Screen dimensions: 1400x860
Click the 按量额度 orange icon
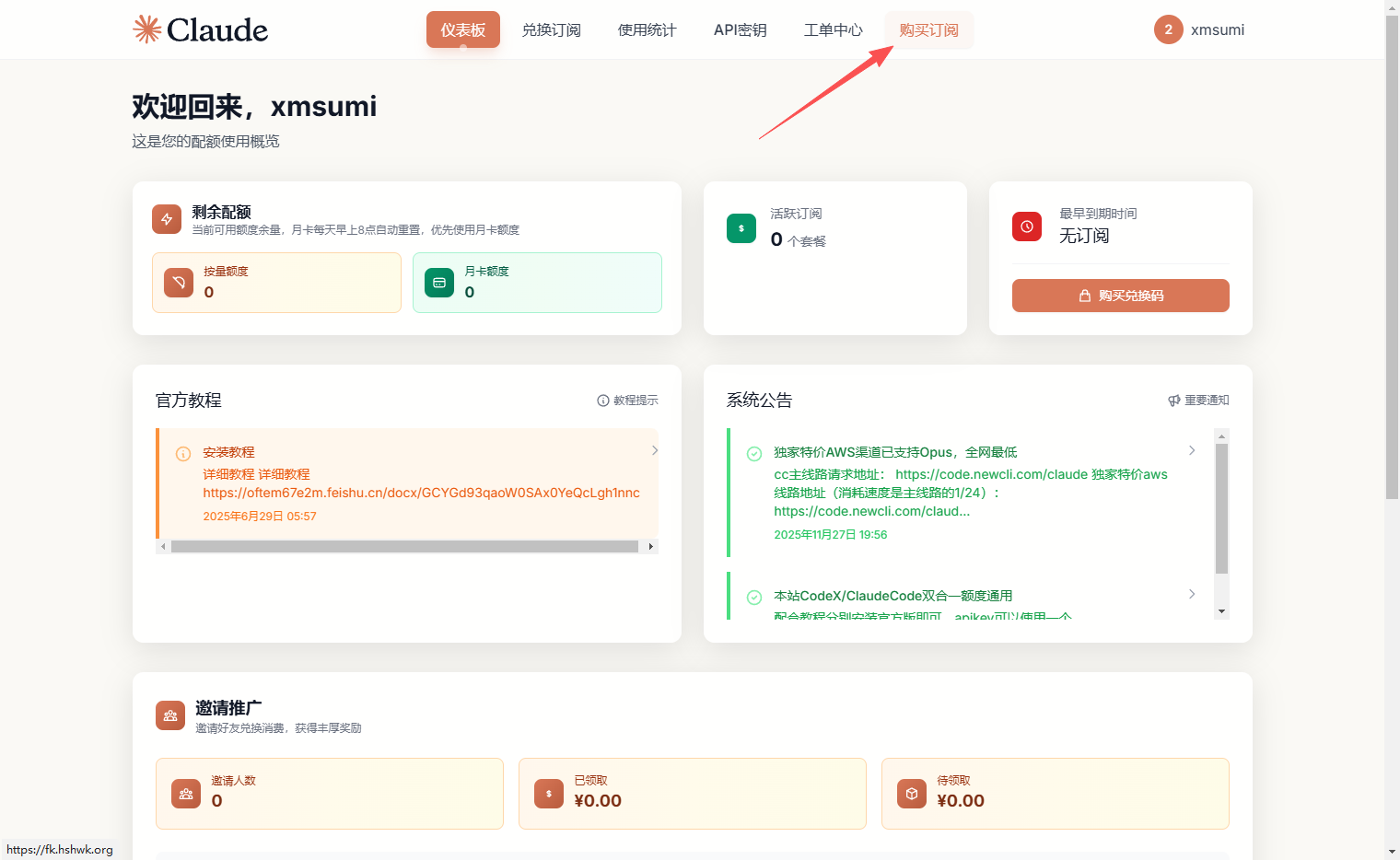[179, 283]
